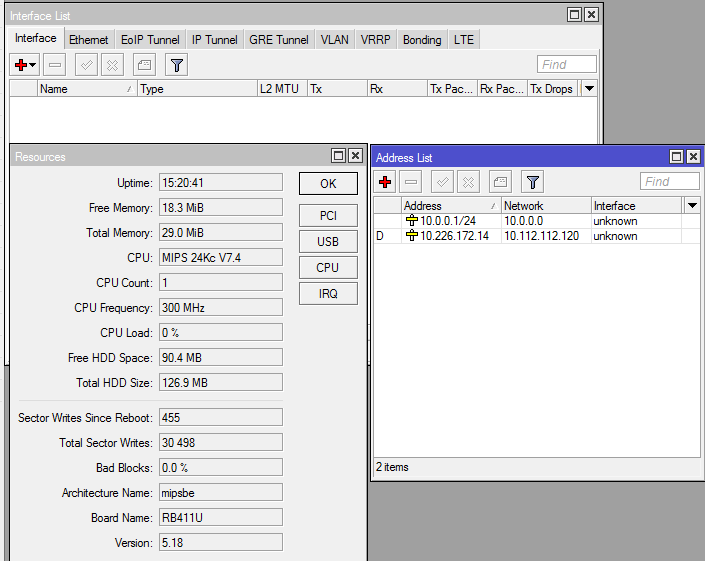Click the Find field in Address List

(669, 181)
